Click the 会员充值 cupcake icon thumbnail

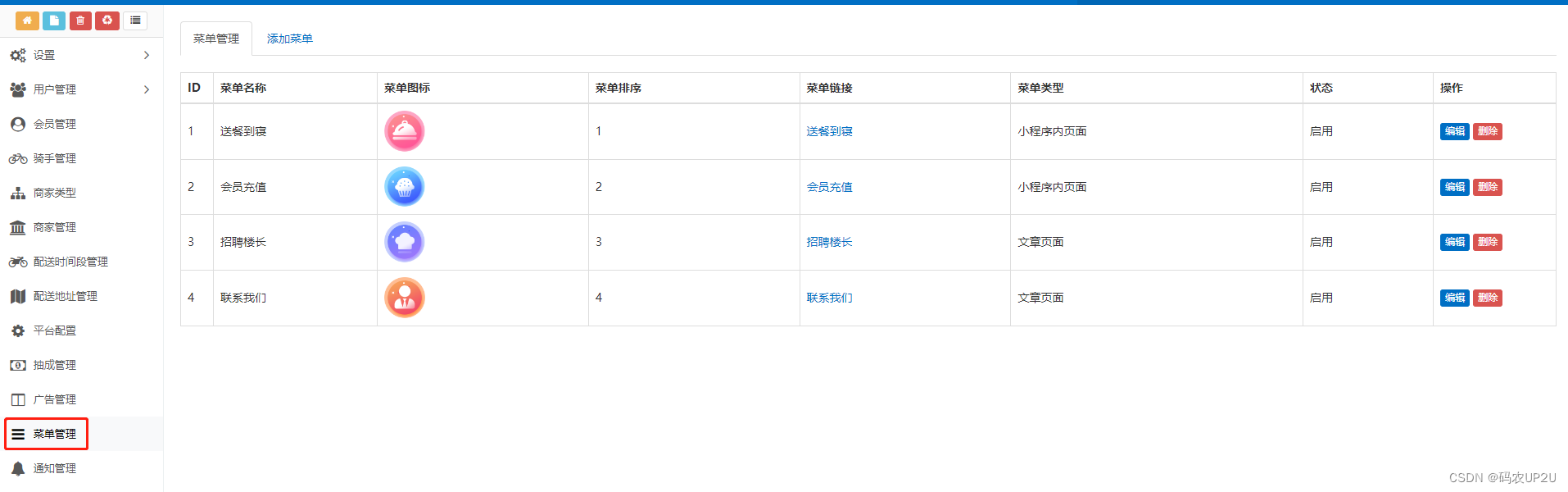405,187
